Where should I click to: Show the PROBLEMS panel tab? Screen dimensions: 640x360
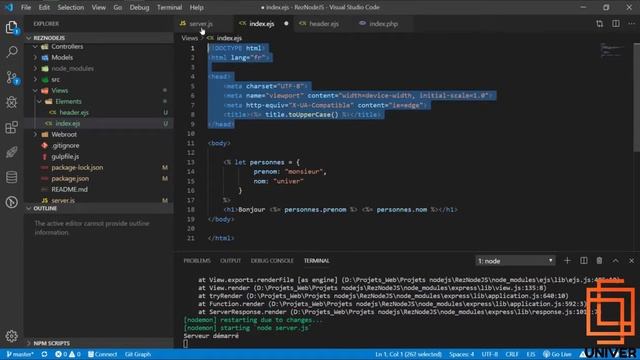(x=197, y=261)
